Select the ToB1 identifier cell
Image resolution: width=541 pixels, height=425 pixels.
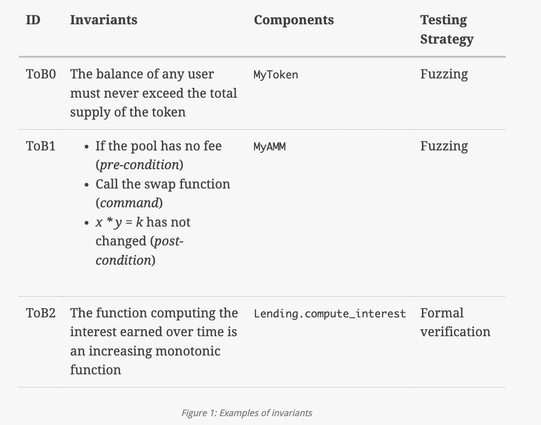[41, 146]
